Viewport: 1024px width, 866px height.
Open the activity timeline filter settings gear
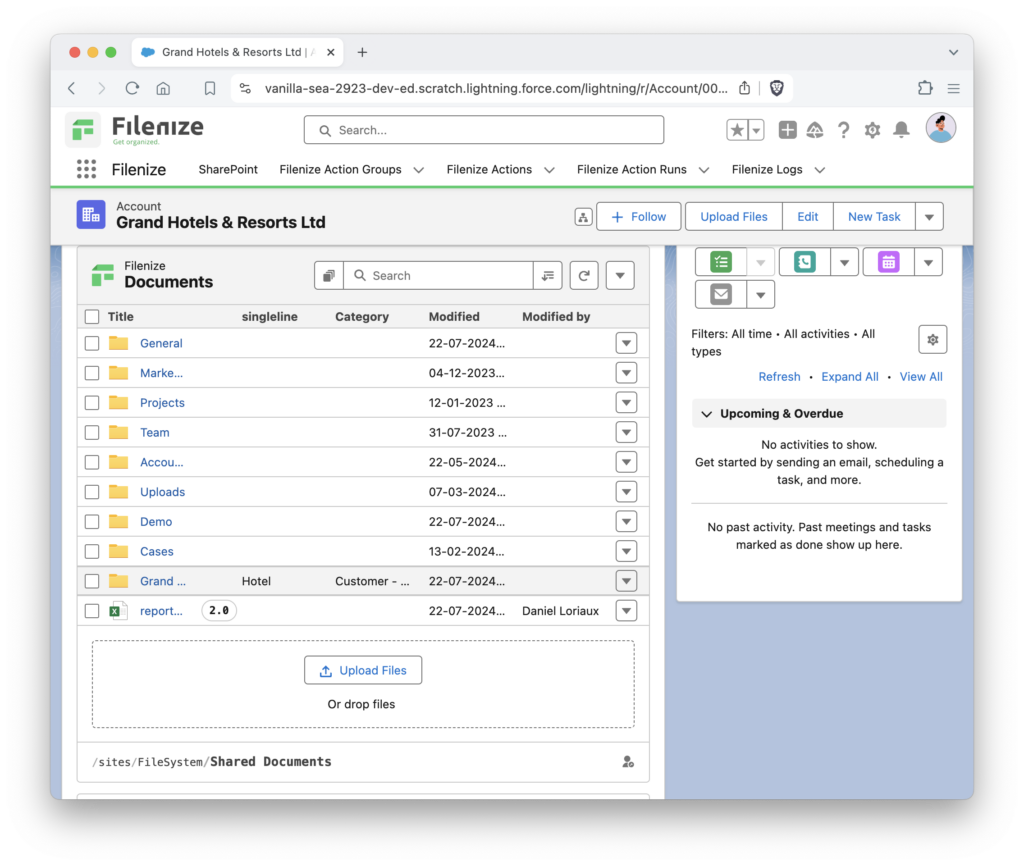click(x=933, y=340)
